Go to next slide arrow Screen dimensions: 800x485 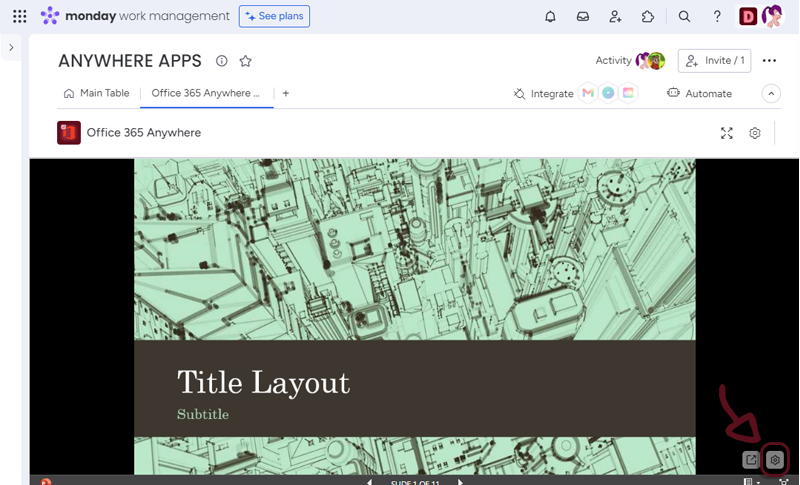point(460,481)
